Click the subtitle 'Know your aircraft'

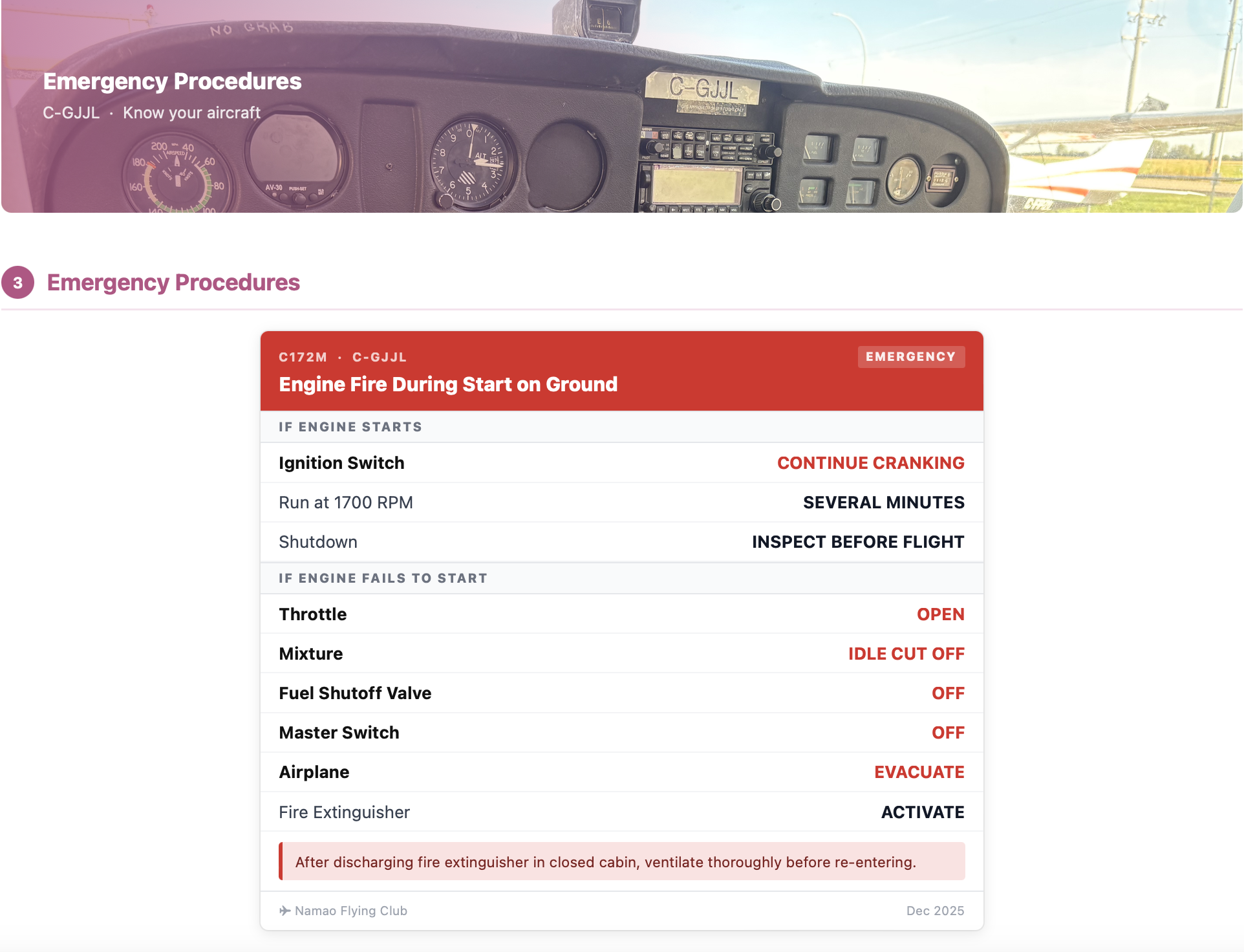tap(191, 113)
